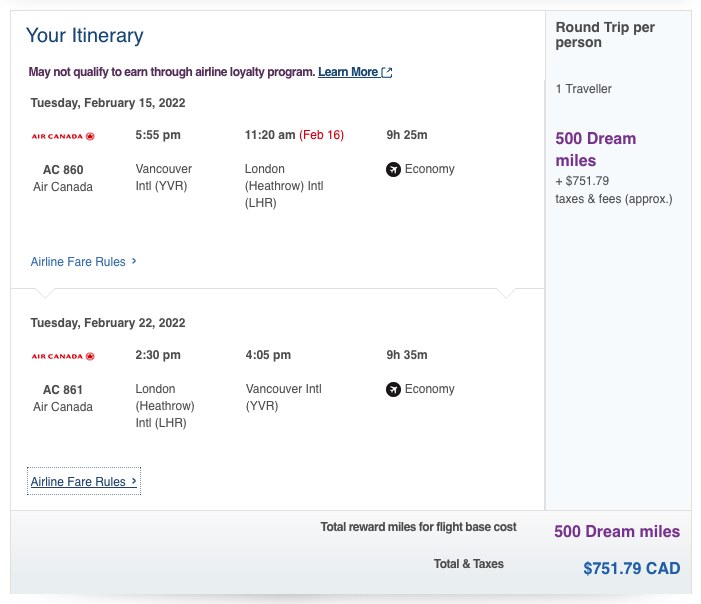This screenshot has width=701, height=604.
Task: Open the Learn More loyalty link
Action: (347, 72)
